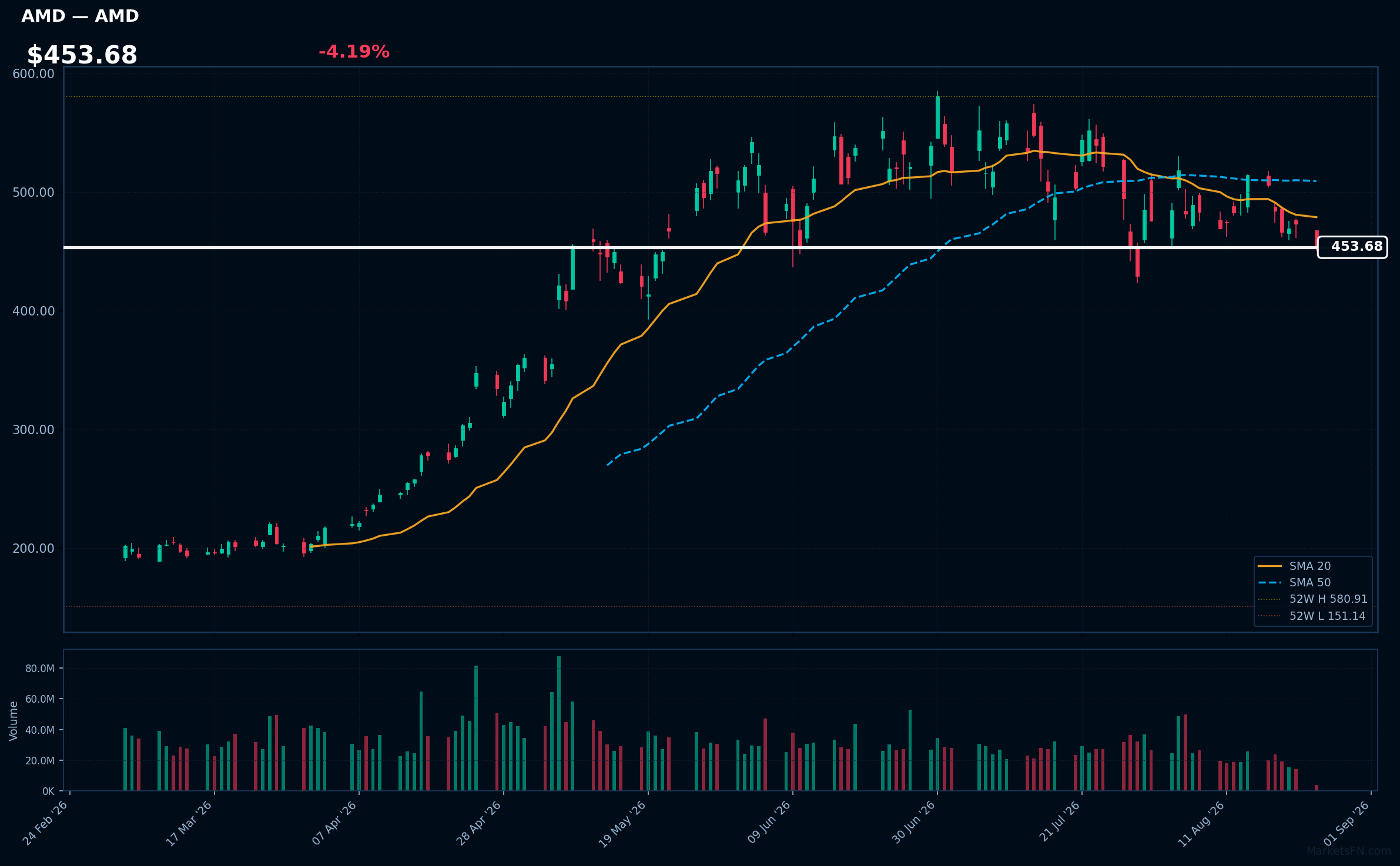This screenshot has width=1400, height=866.
Task: Click the tallest green volume bar
Action: 558,723
